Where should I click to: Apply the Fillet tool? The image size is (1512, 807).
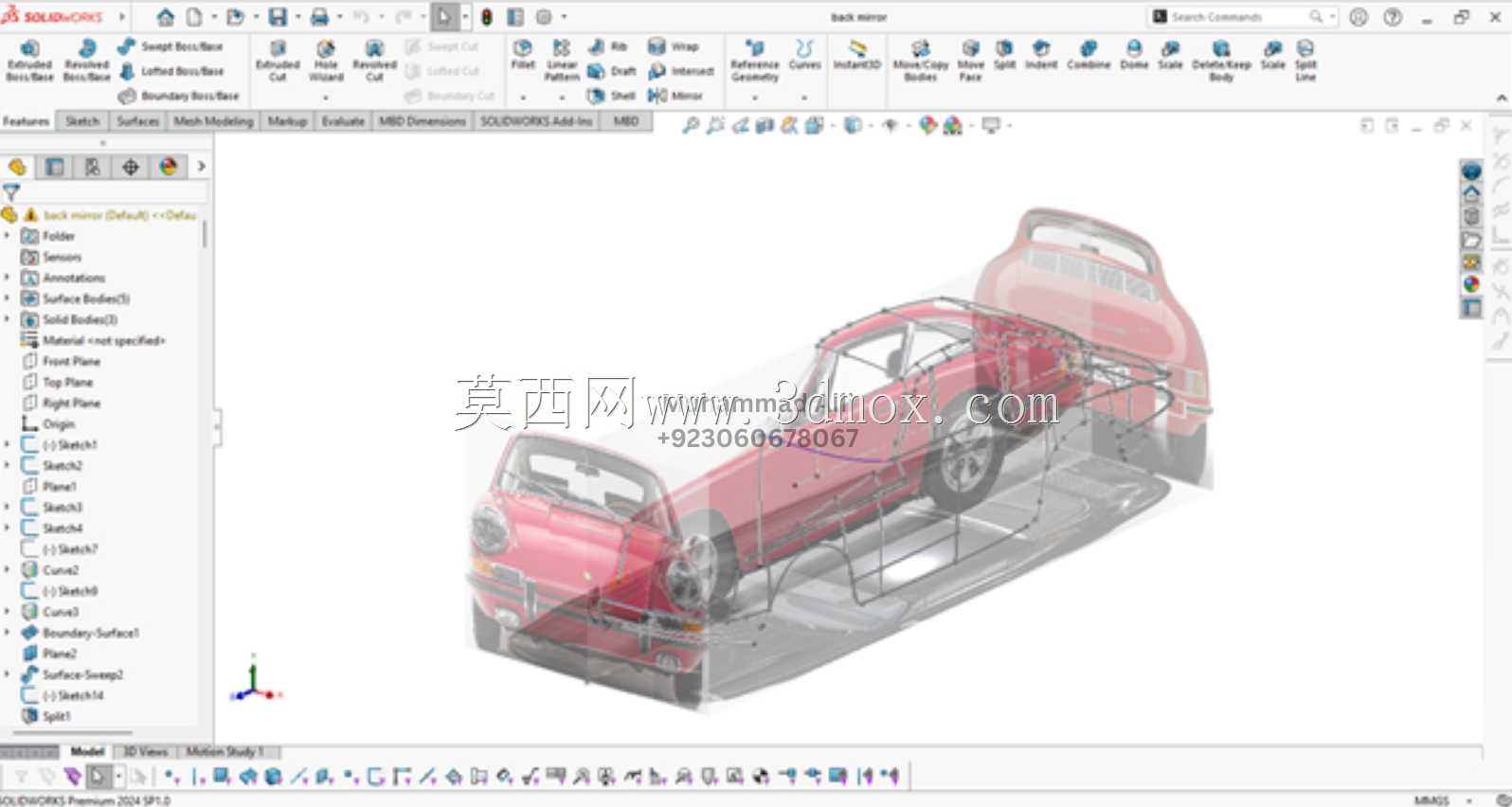[x=523, y=55]
